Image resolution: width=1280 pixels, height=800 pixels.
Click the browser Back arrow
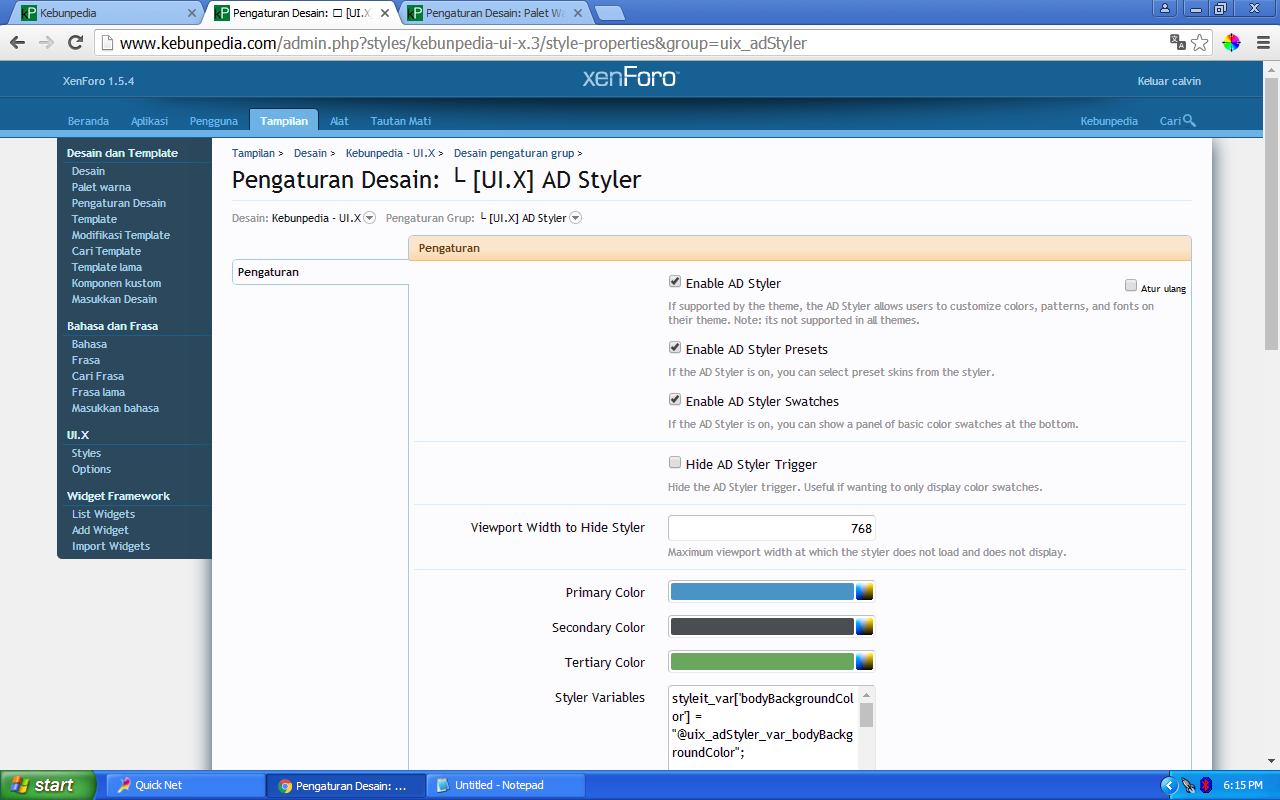click(x=17, y=43)
